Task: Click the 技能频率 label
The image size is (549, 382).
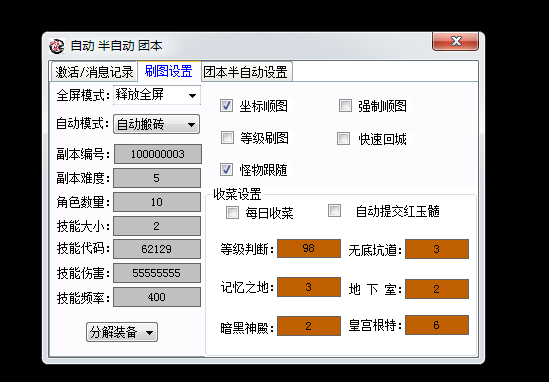Action: (x=83, y=298)
